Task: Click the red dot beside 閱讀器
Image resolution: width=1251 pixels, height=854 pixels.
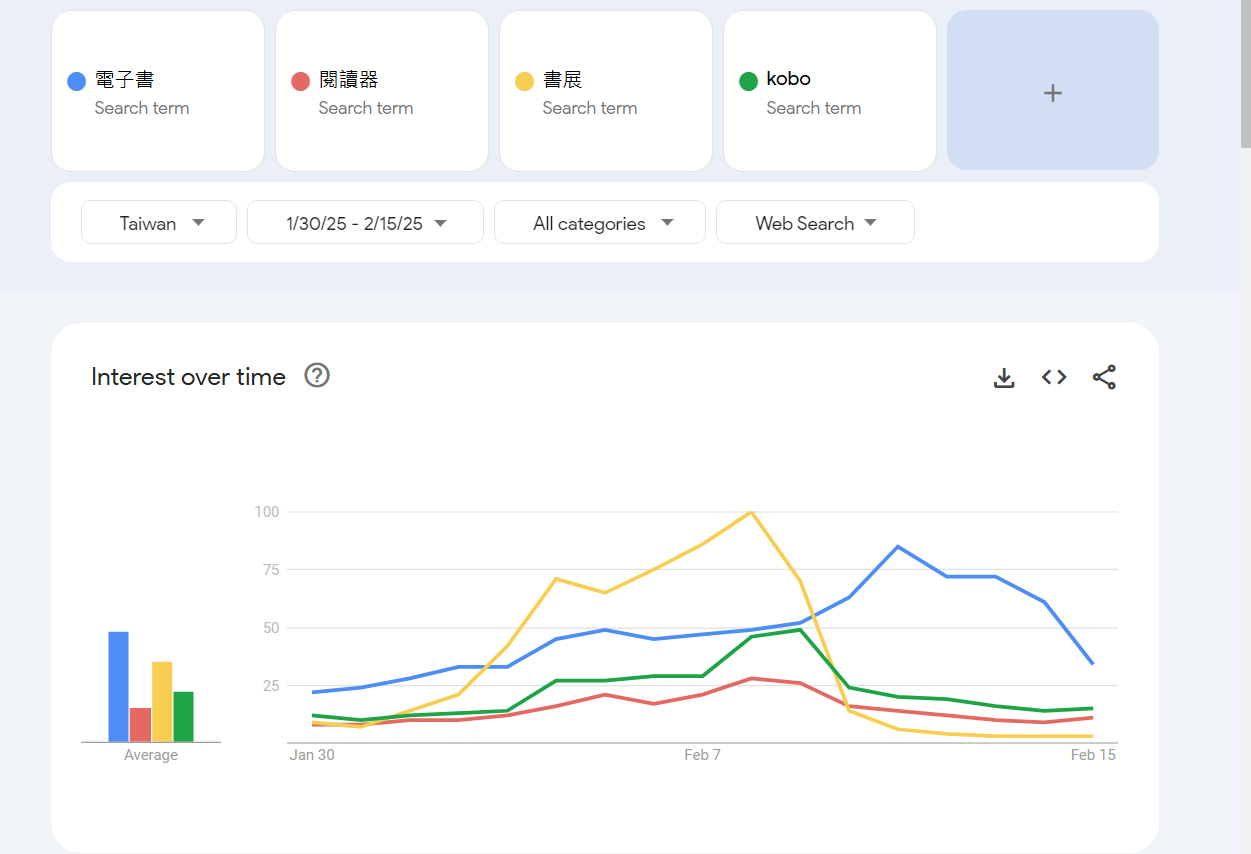Action: click(x=300, y=81)
